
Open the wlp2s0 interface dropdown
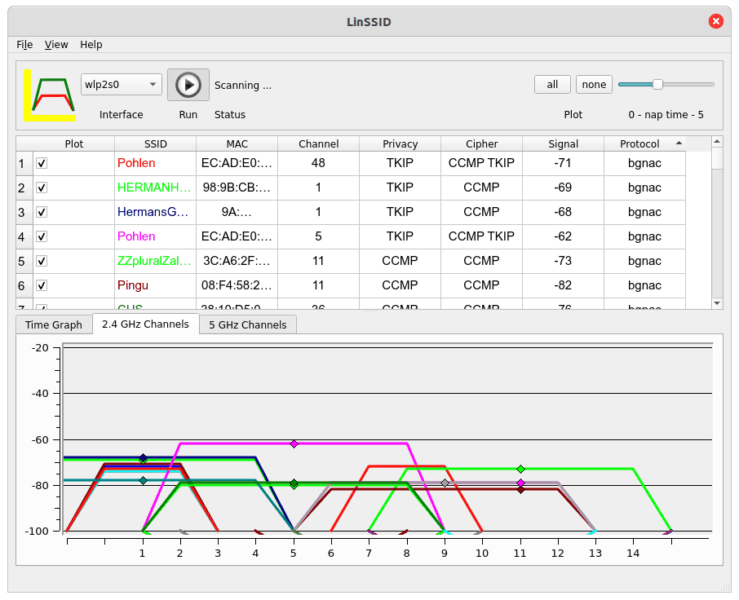pos(121,84)
